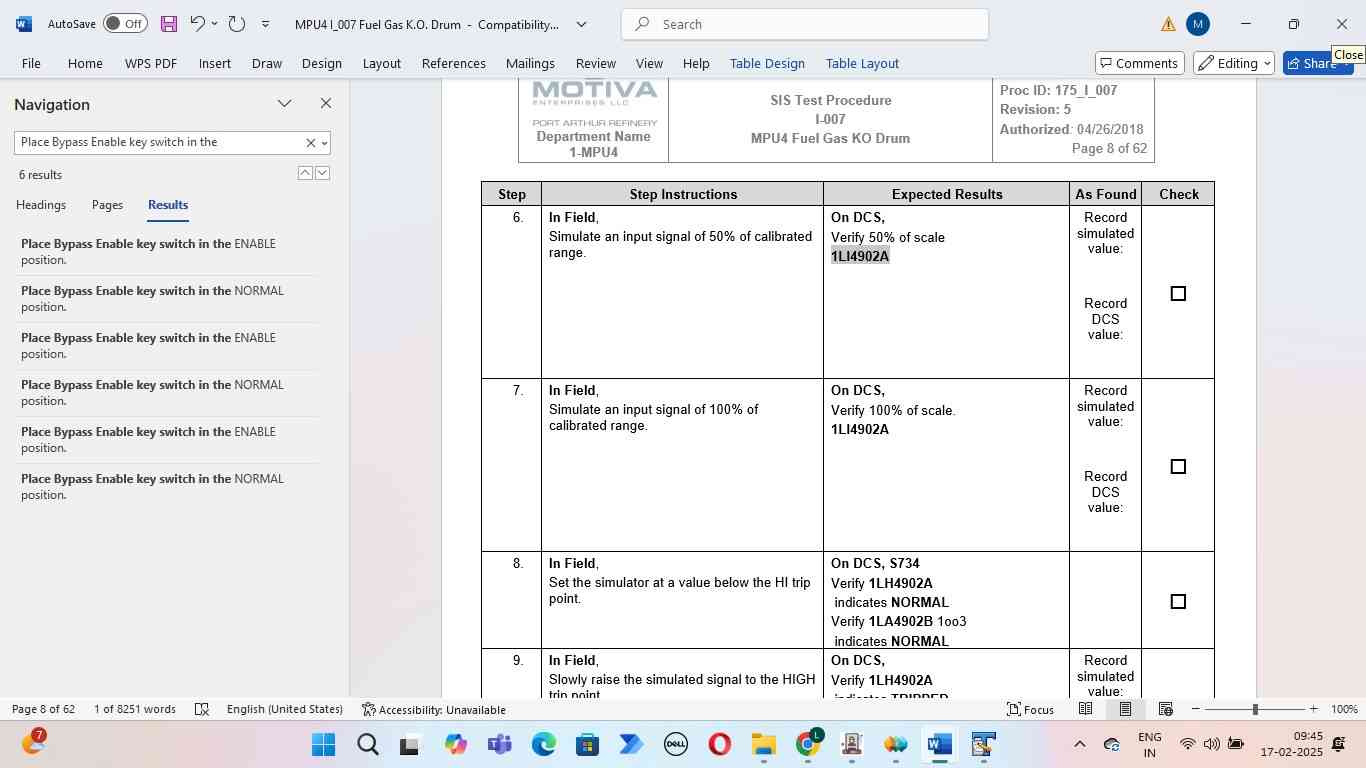Open the Review tab
1366x768 pixels.
coord(595,63)
